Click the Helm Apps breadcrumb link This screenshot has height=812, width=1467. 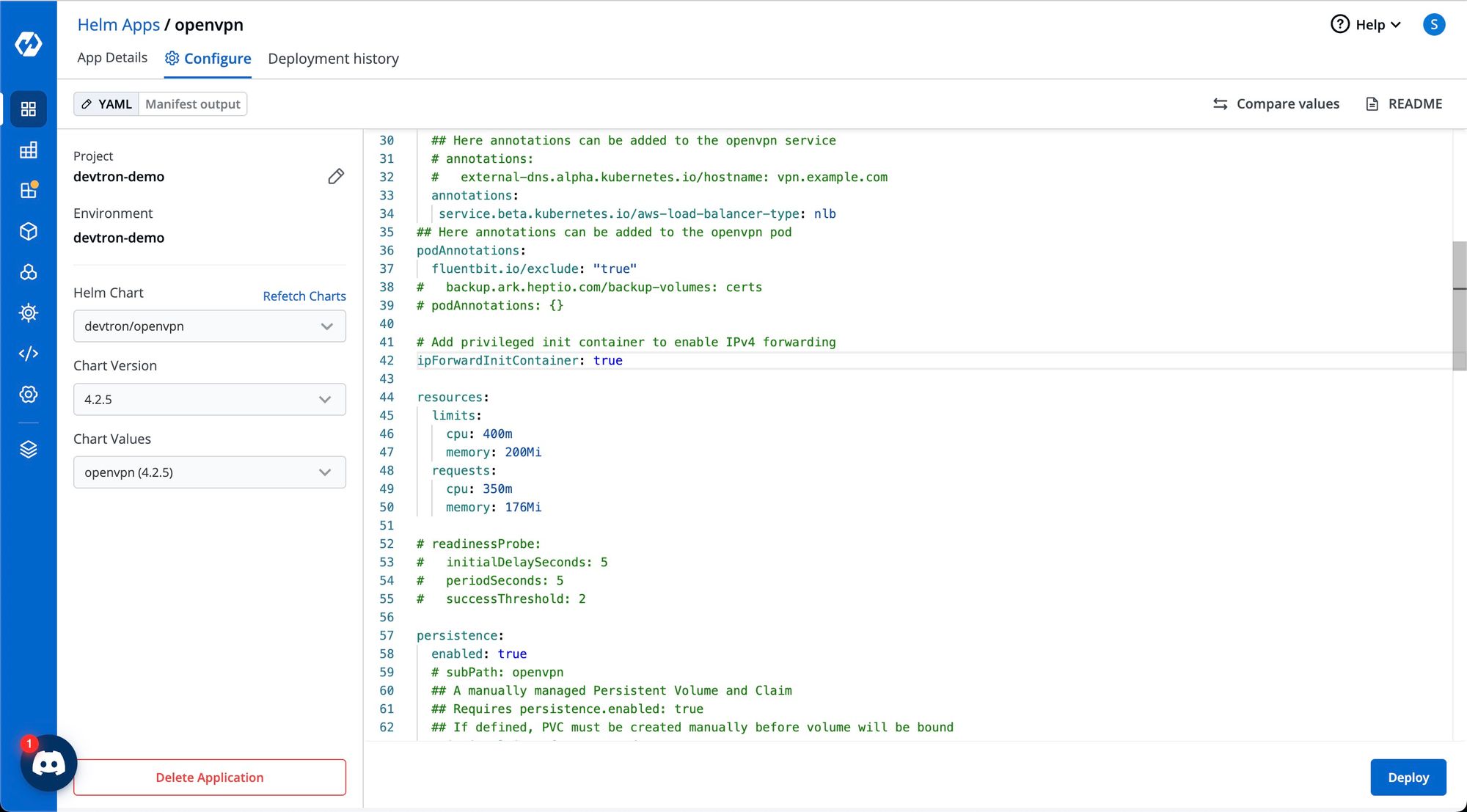(118, 24)
